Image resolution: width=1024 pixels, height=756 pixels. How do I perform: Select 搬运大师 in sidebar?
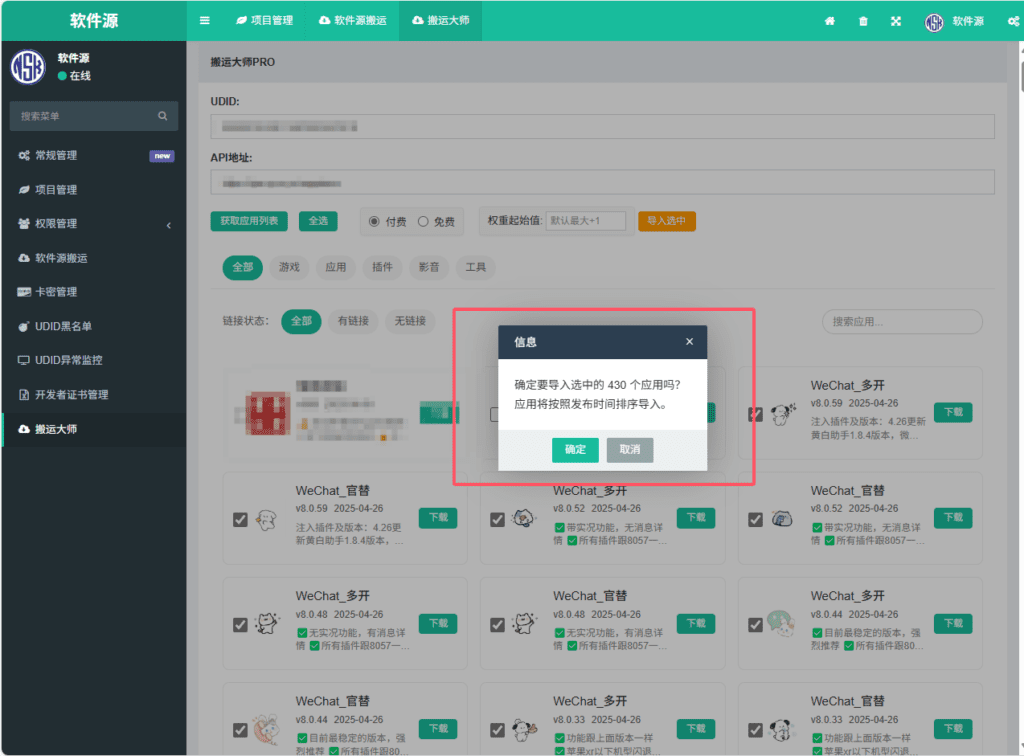coord(94,429)
